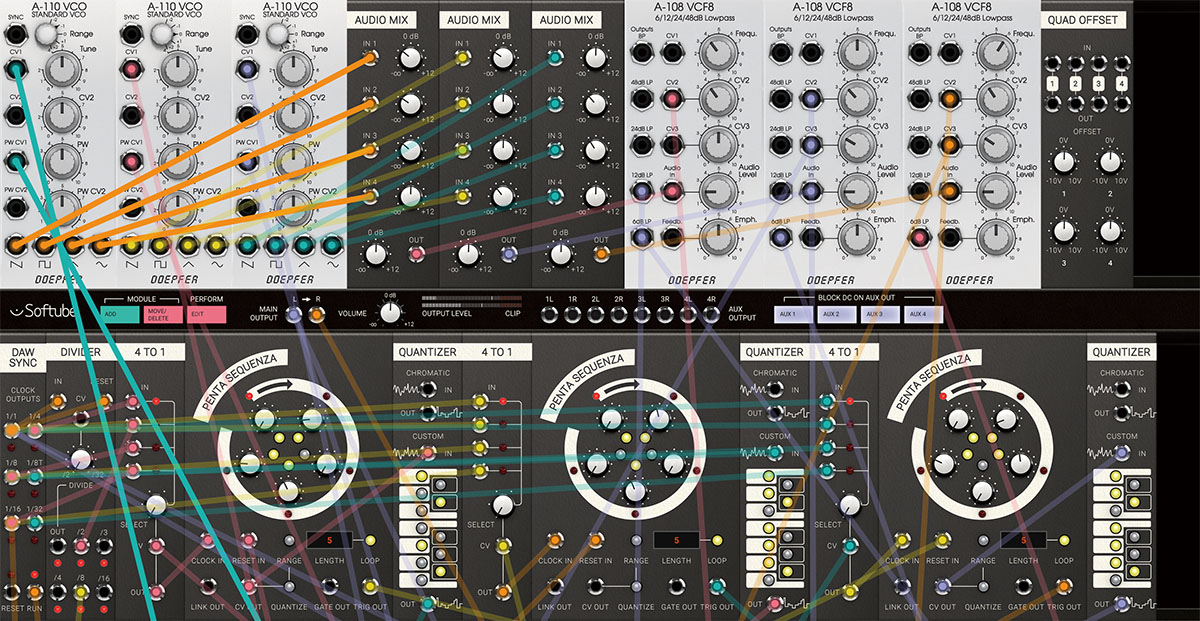The width and height of the screenshot is (1200, 621).
Task: Click the OUT jack of second Audio Mix
Action: [508, 254]
